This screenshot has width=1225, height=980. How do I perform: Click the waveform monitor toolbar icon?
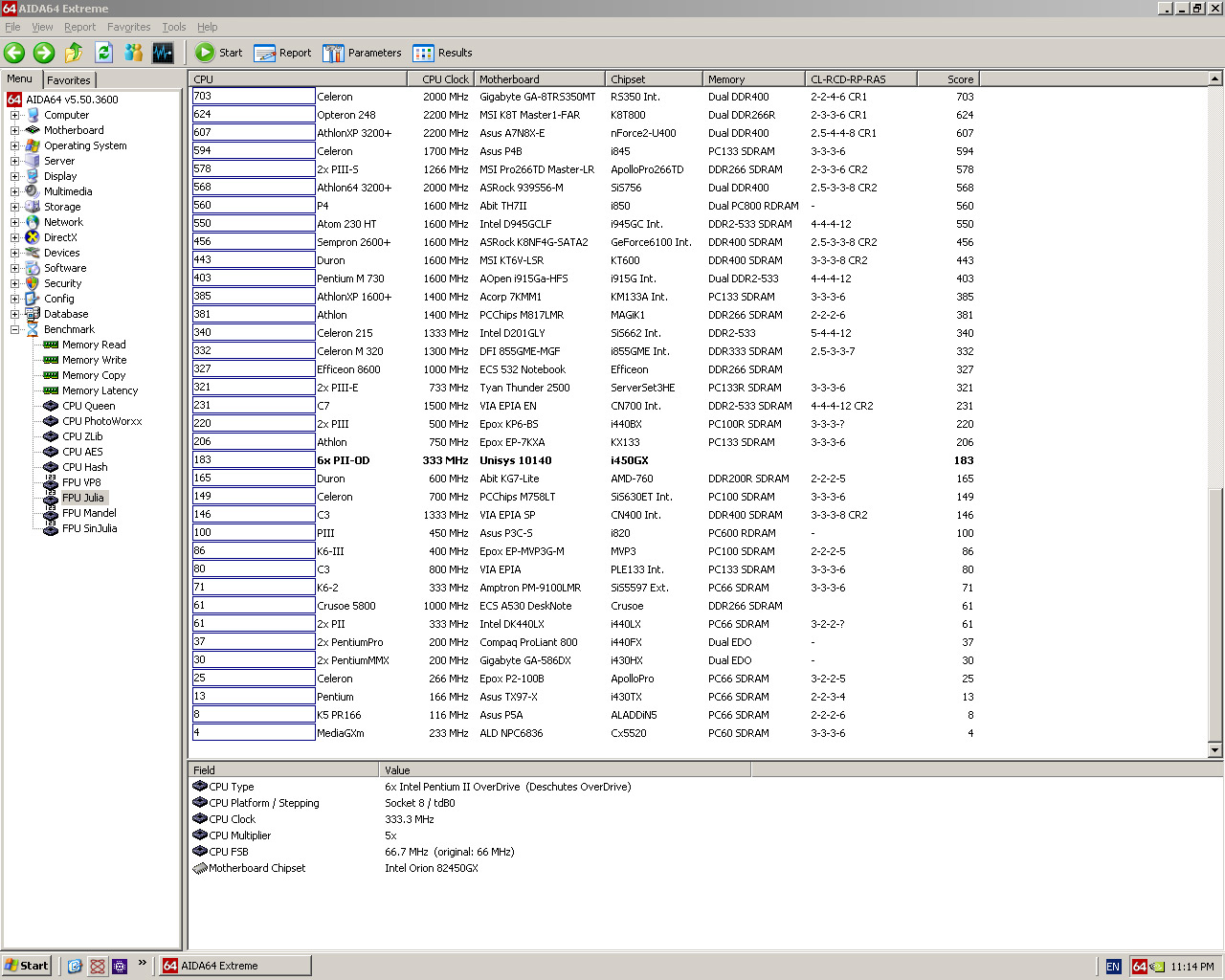163,53
